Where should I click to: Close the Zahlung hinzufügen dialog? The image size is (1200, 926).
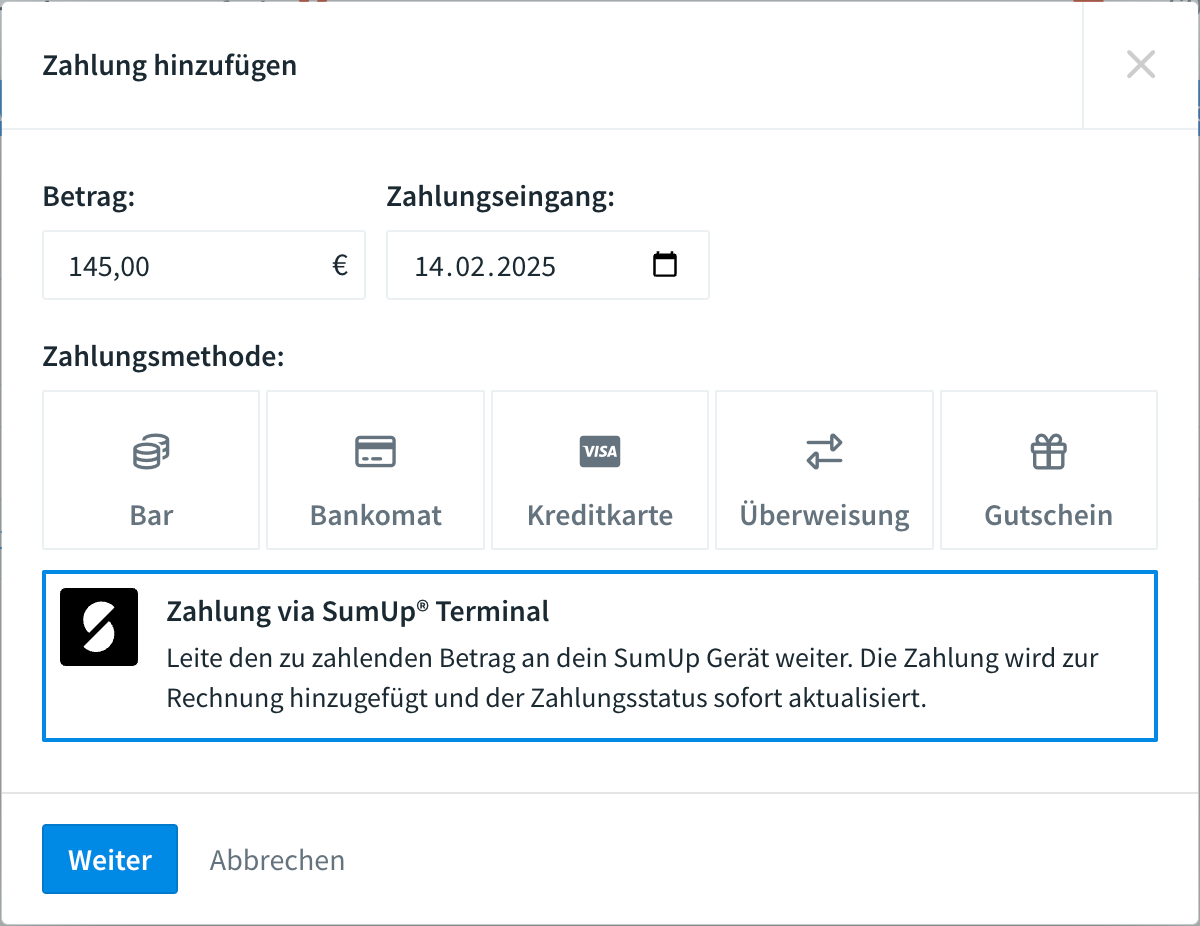click(1140, 65)
